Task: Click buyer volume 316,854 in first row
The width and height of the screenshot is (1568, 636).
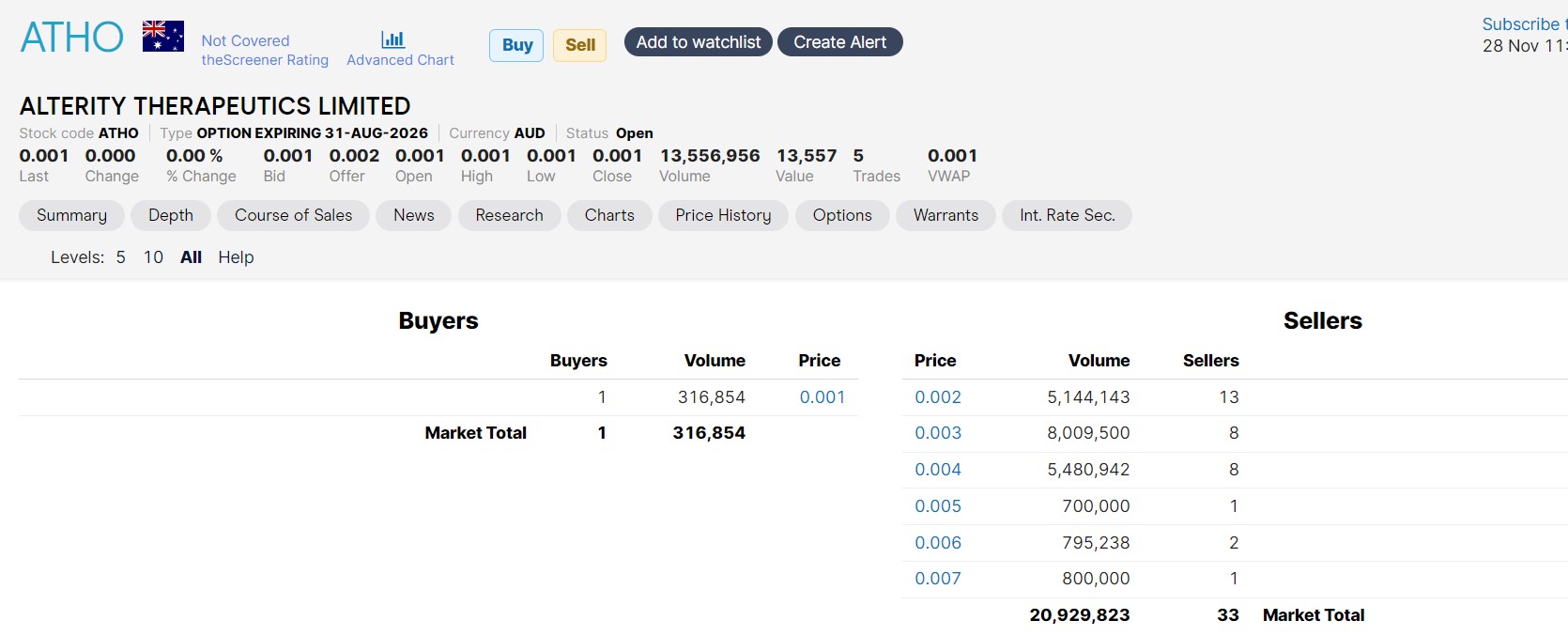Action: coord(712,397)
